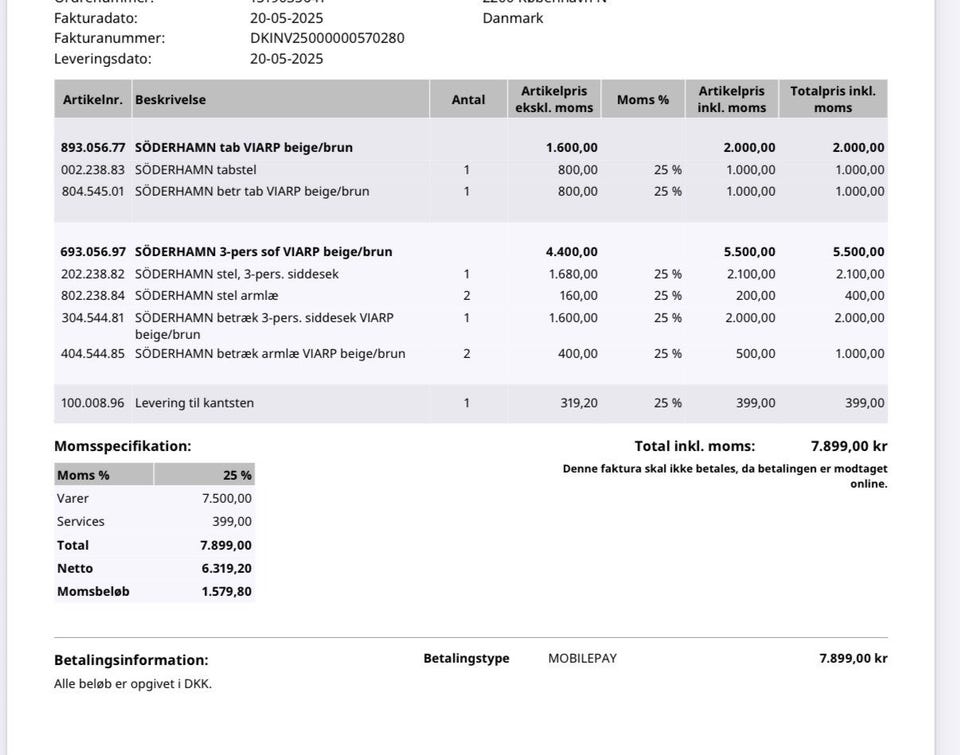
Task: Select SÖDERHAMN betr tab VIARP description
Action: [x=252, y=191]
